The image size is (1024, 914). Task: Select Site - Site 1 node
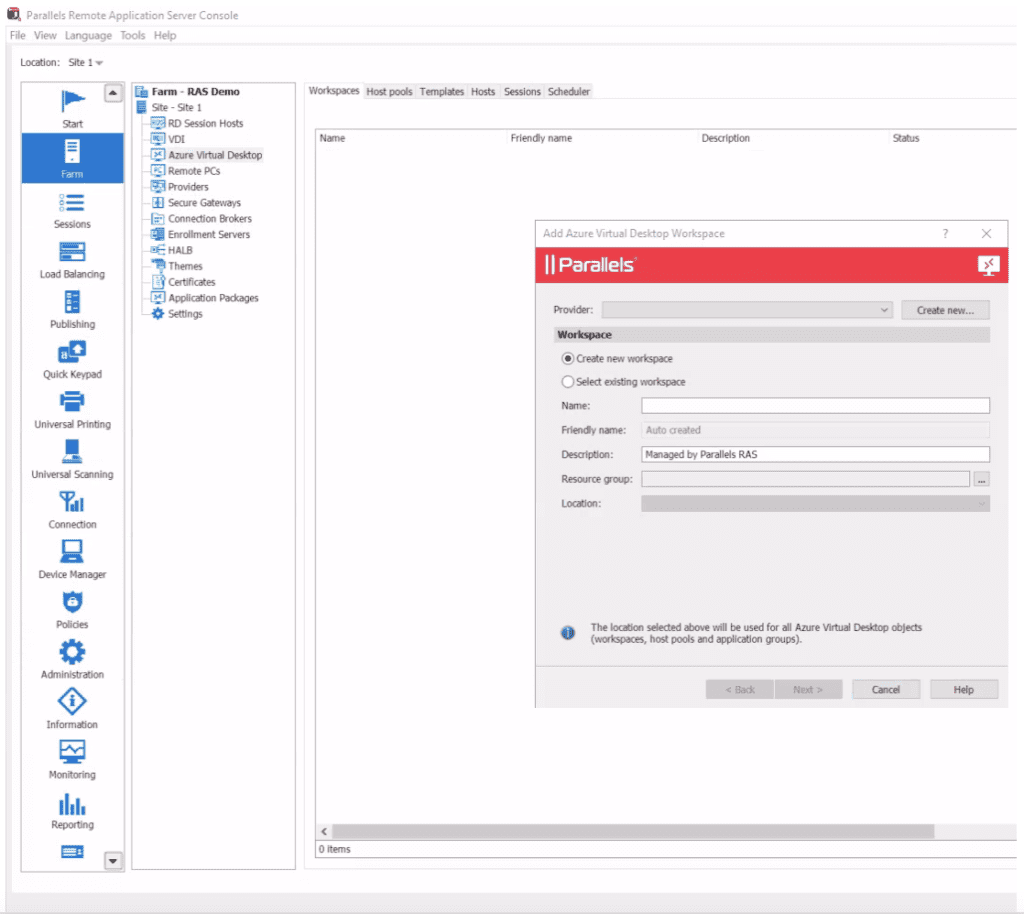pyautogui.click(x=176, y=108)
